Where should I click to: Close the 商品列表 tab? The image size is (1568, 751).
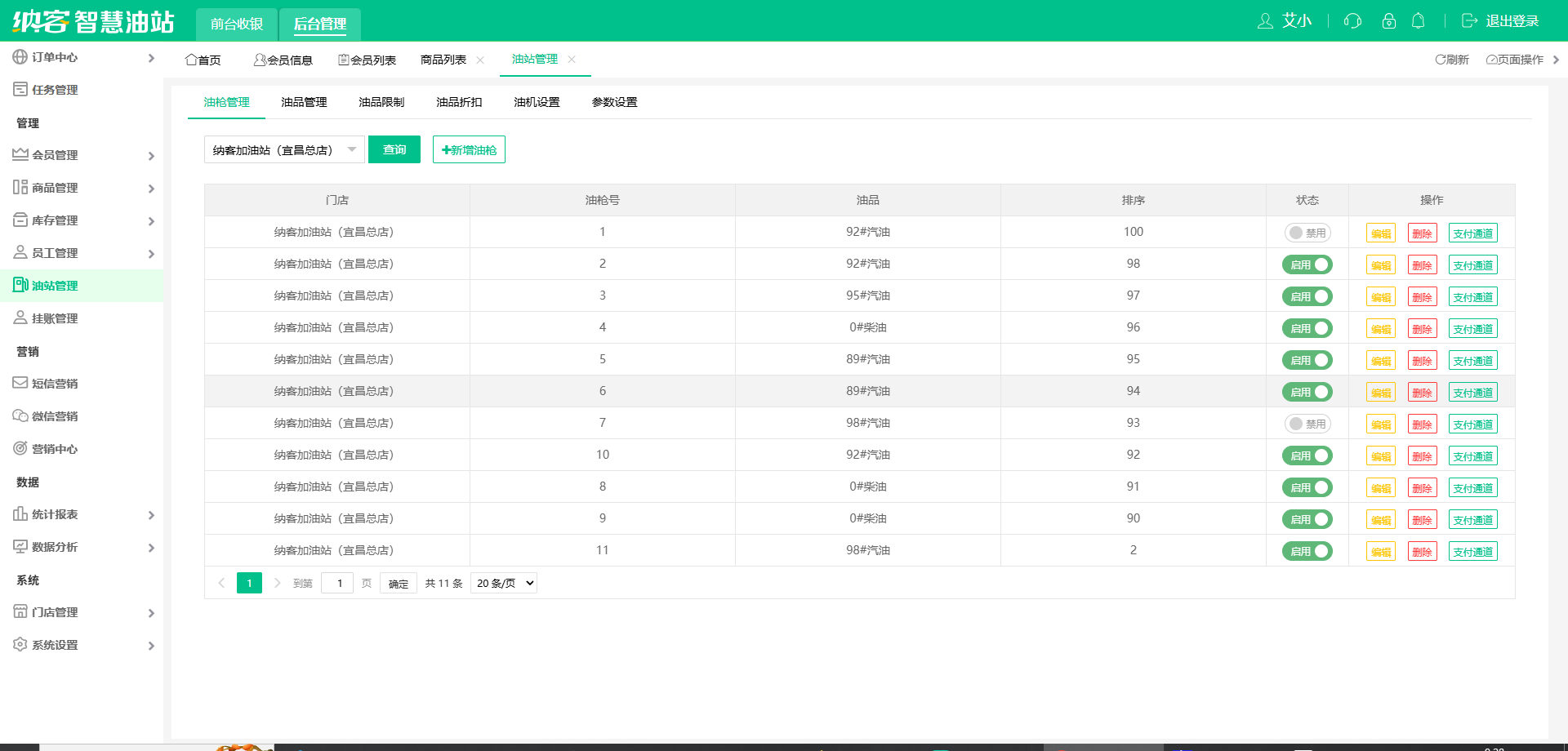[x=480, y=60]
